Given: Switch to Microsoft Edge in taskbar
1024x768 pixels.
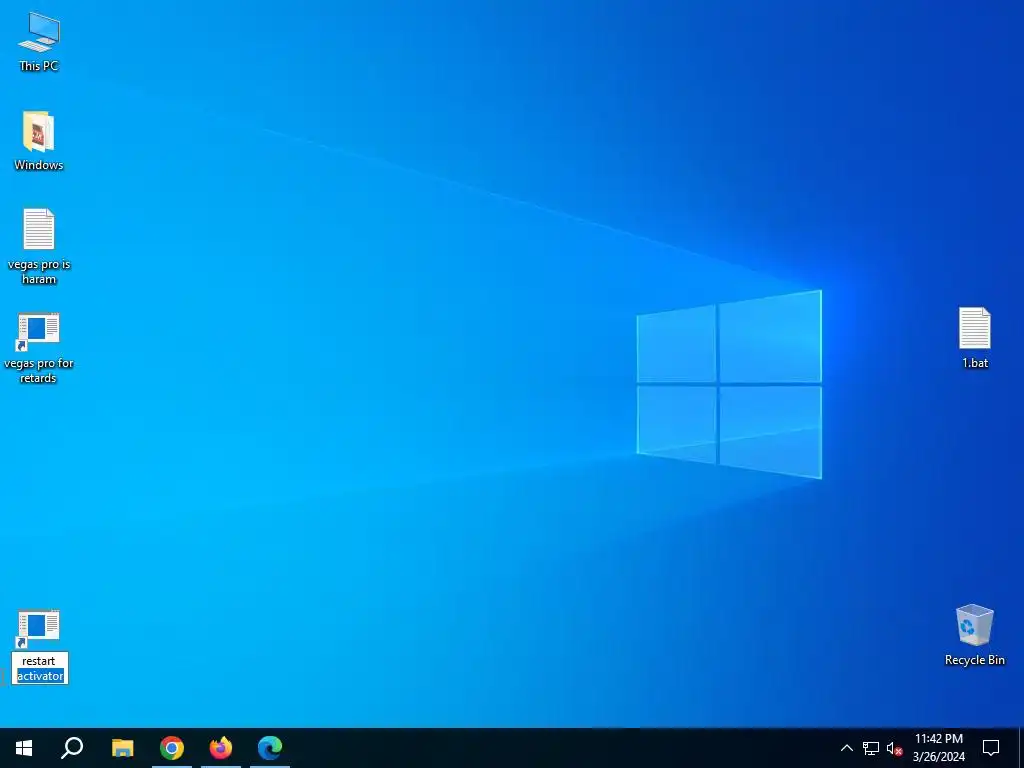Looking at the screenshot, I should click(270, 748).
